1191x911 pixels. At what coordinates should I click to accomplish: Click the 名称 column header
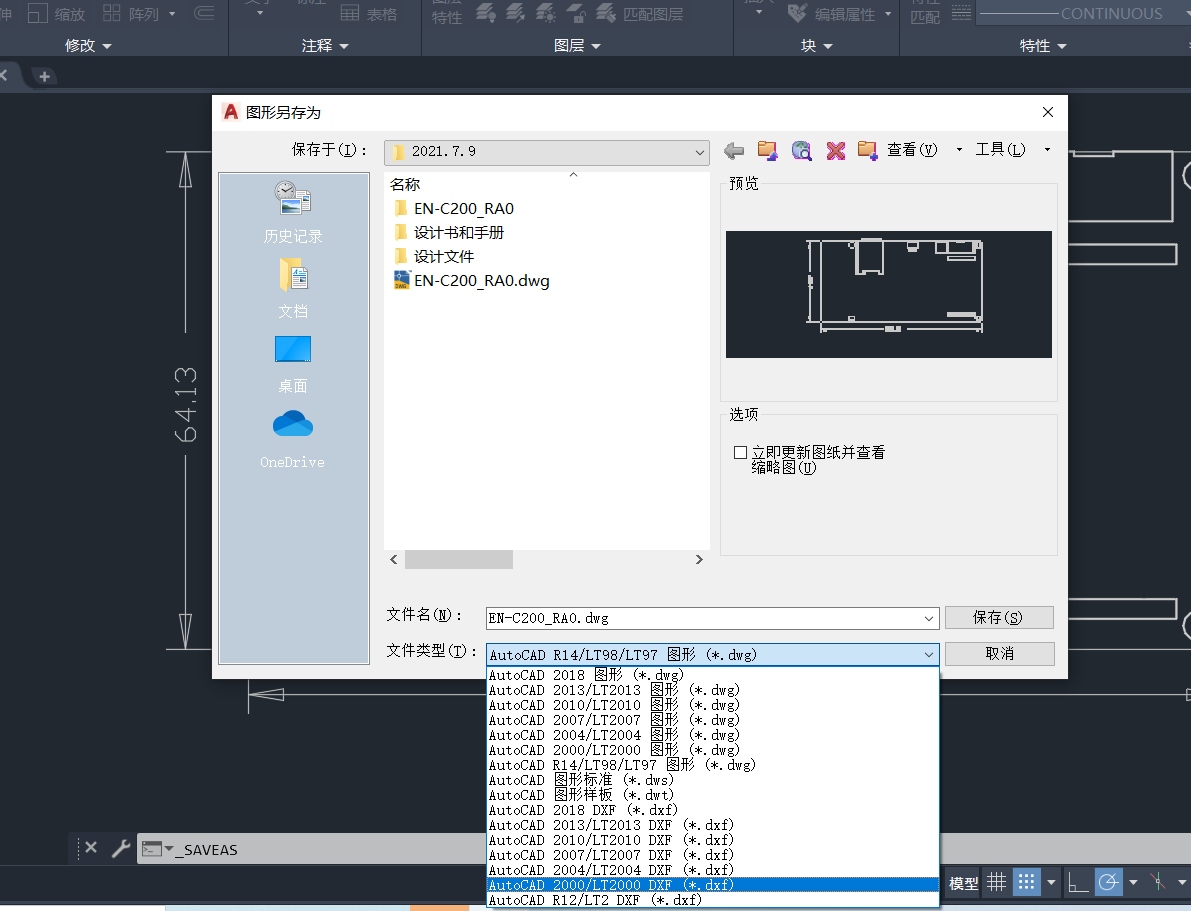(x=405, y=184)
